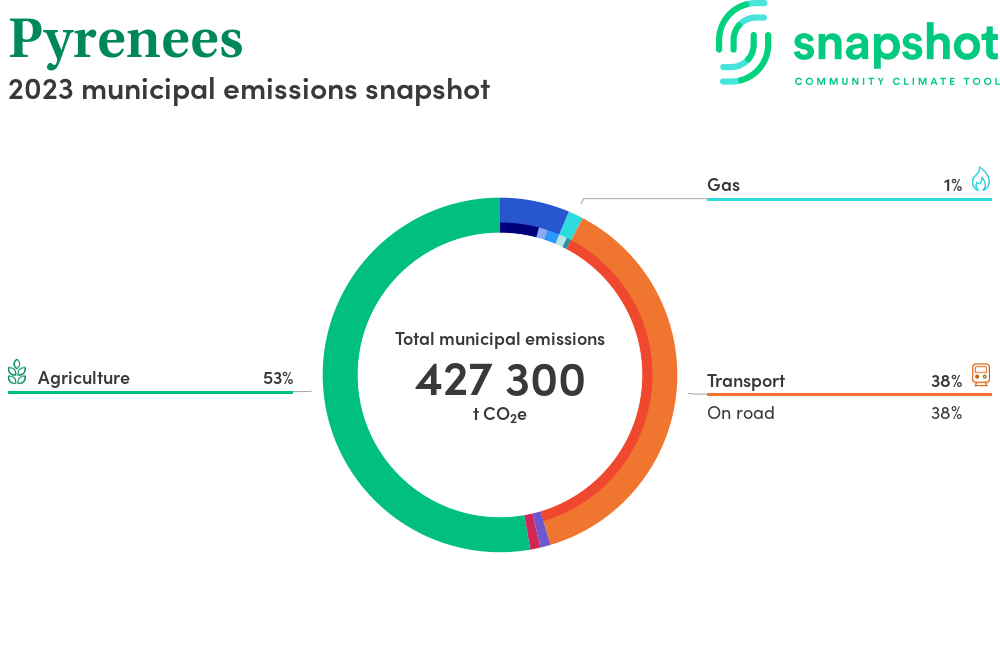The image size is (1000, 670).
Task: Click the dark navy inner ring segment
Action: pyautogui.click(x=518, y=228)
